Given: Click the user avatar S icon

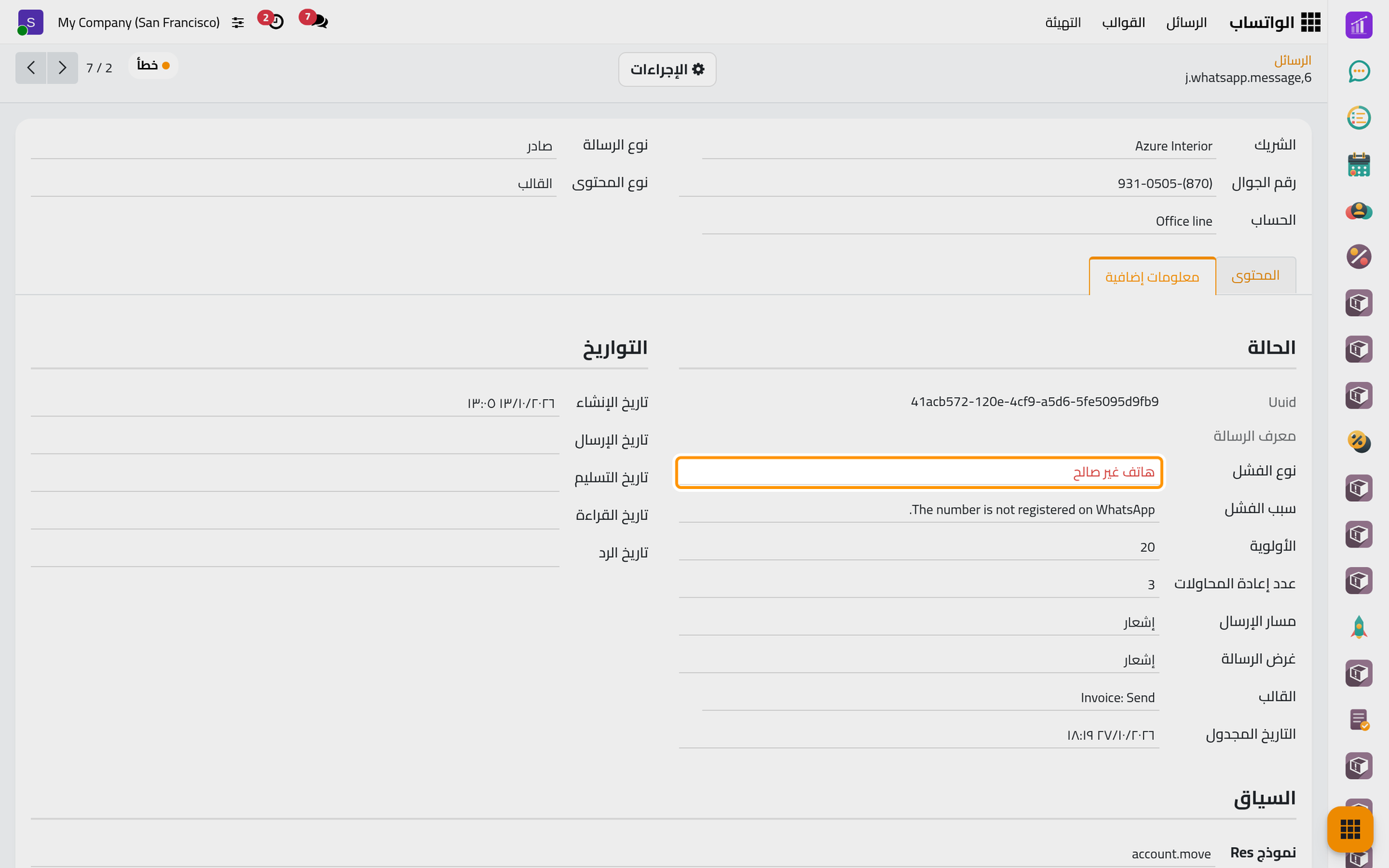Looking at the screenshot, I should 30,22.
